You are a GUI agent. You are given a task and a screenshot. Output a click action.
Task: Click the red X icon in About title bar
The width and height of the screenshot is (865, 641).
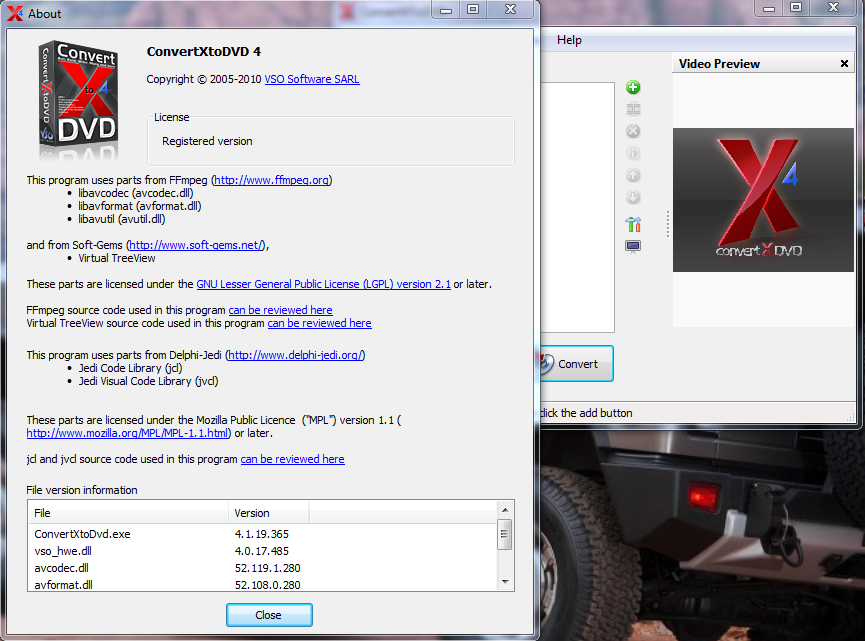(x=15, y=13)
